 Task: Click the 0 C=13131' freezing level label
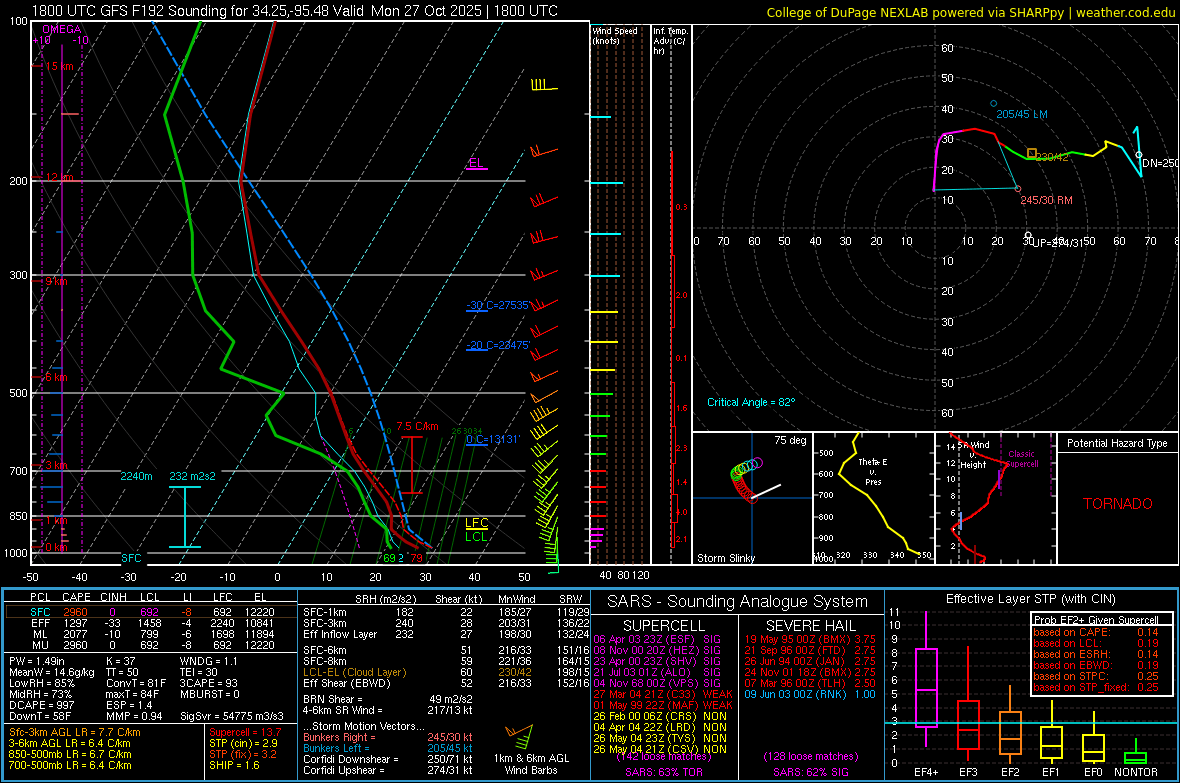pos(493,440)
